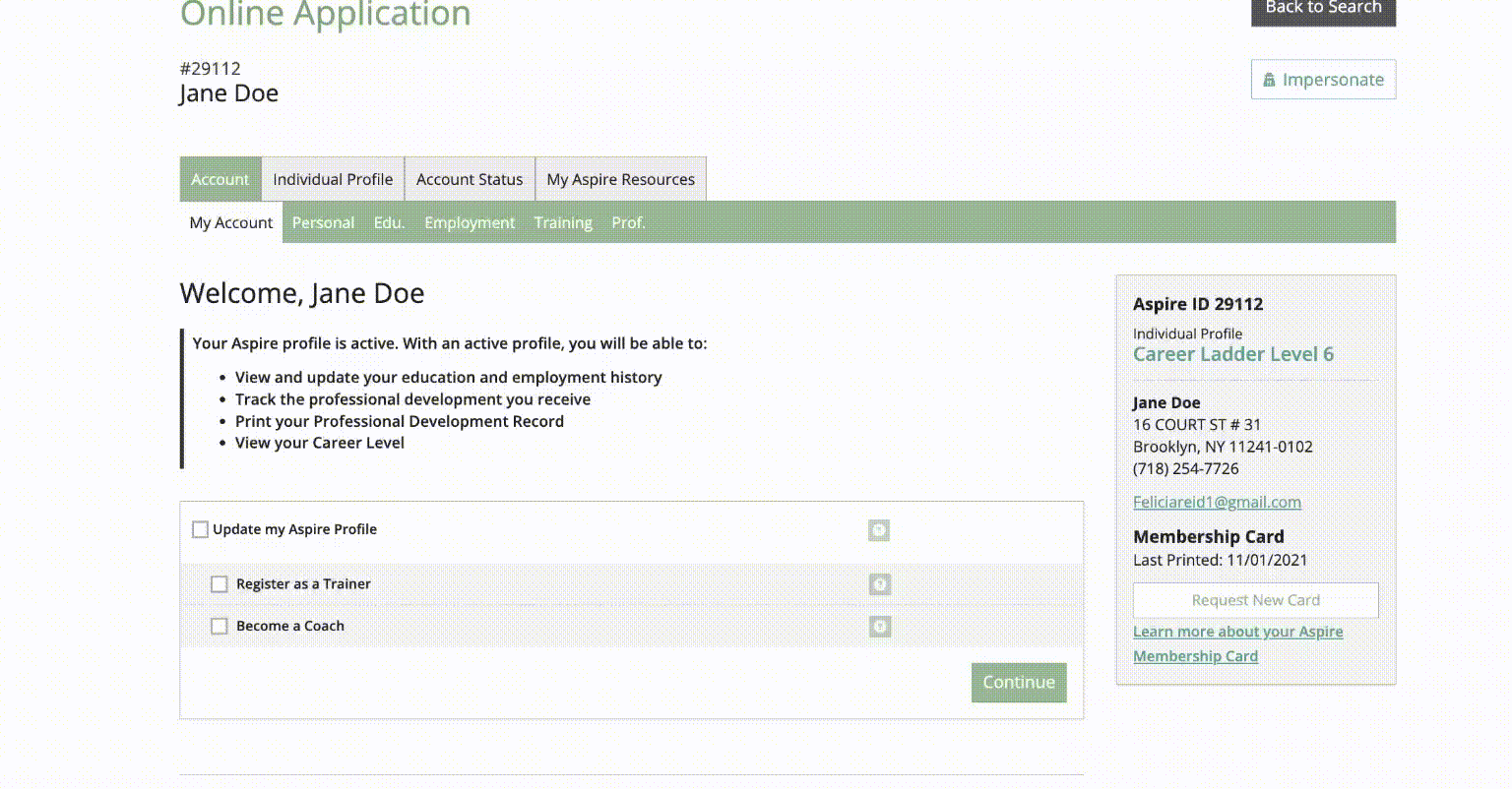Open the Feliciareid1@gmail.com email link
Screen dimensions: 1512x789
pos(1217,502)
